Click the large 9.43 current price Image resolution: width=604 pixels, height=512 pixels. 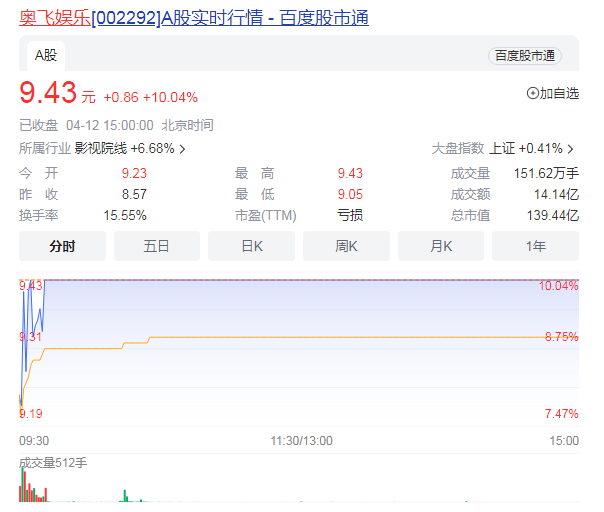pos(48,93)
